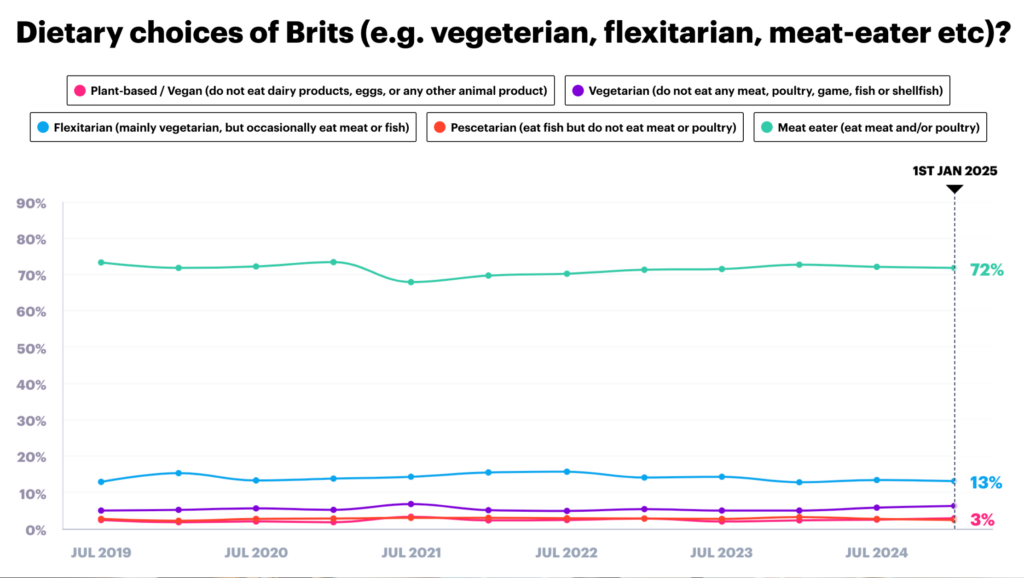Select the Flexitarian data point at JUL 2022
The image size is (1024, 578).
tap(567, 471)
